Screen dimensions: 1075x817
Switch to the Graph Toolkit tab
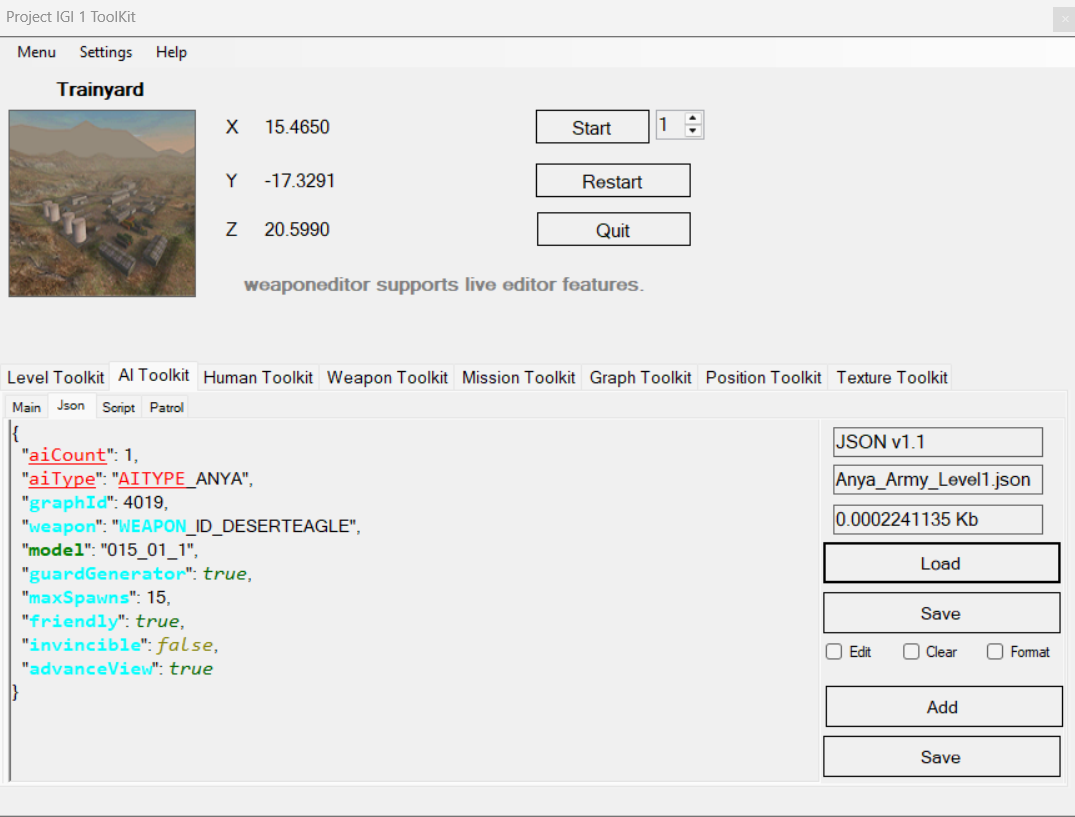coord(640,378)
